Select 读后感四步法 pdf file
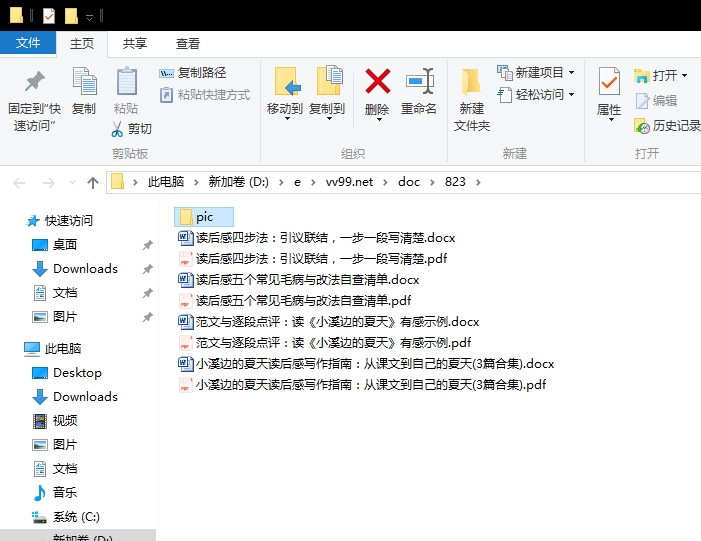This screenshot has width=701, height=541. click(x=312, y=259)
